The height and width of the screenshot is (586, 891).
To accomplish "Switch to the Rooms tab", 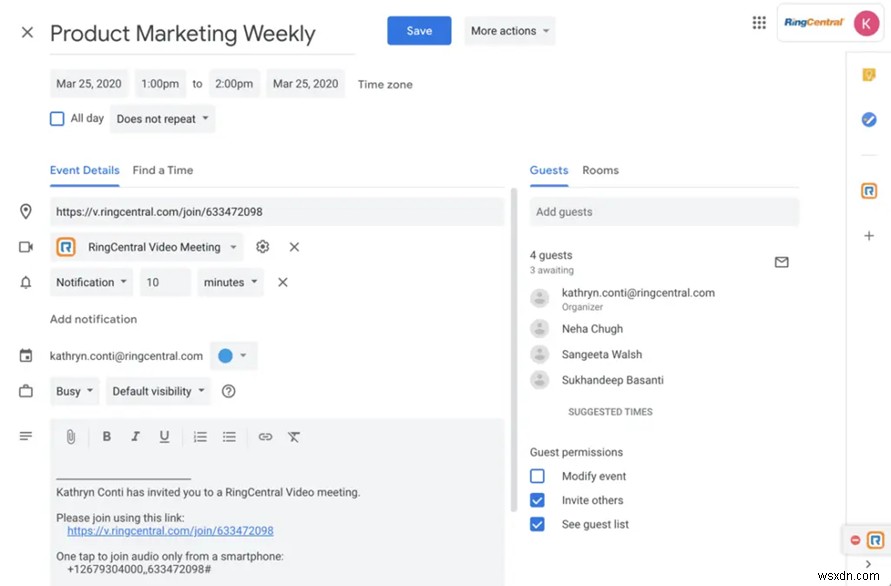I will [x=600, y=170].
